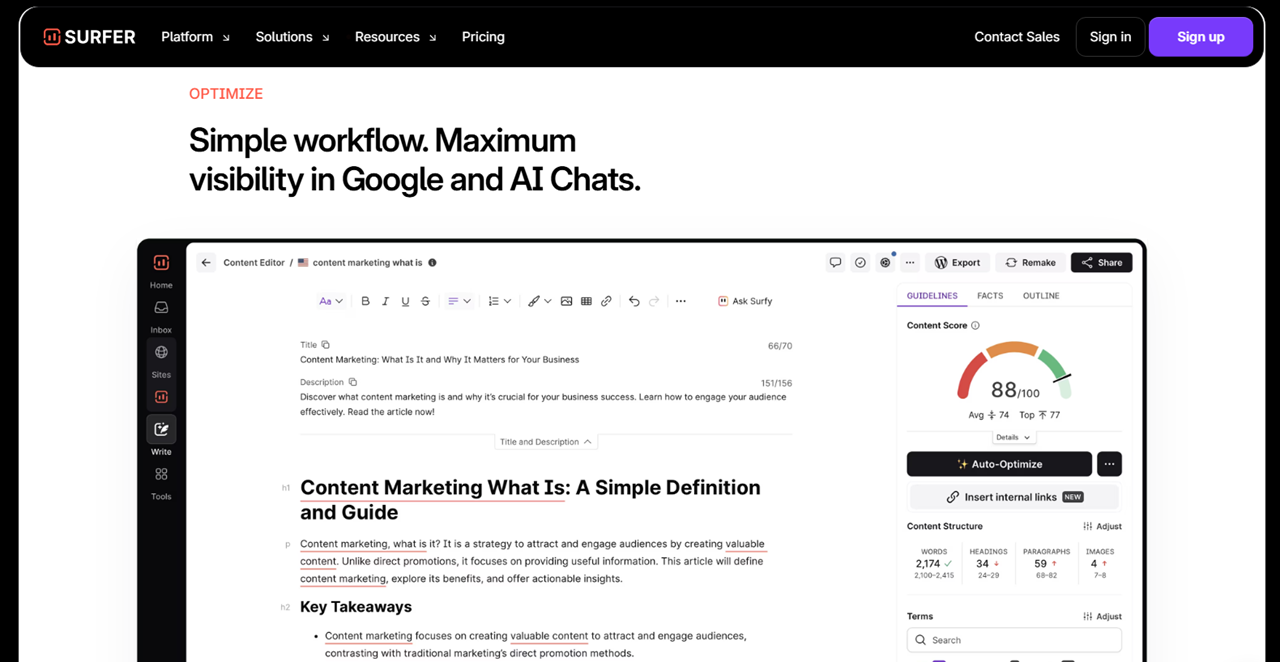Click Contact Sales link
The width and height of the screenshot is (1280, 662).
[x=1017, y=37]
